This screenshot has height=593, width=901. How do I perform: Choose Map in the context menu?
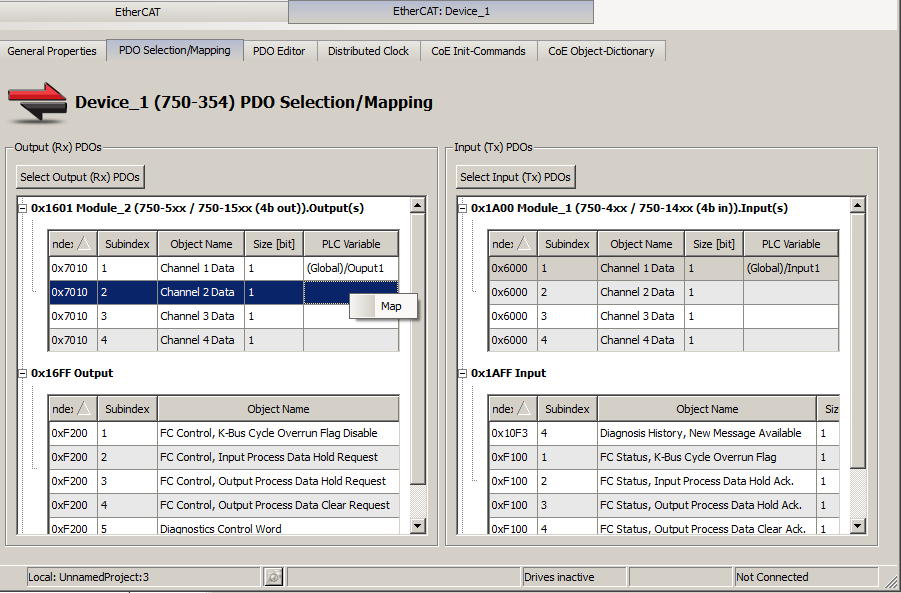pos(383,306)
